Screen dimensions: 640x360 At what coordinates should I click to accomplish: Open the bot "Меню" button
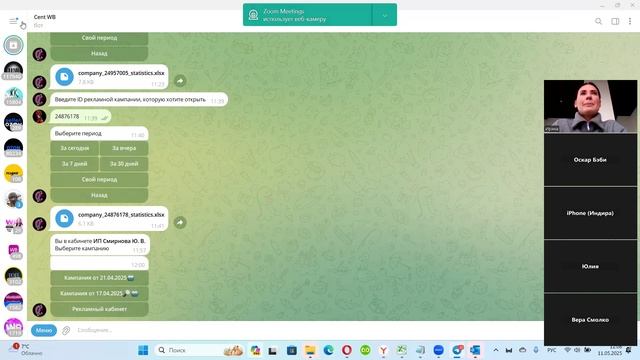click(44, 330)
